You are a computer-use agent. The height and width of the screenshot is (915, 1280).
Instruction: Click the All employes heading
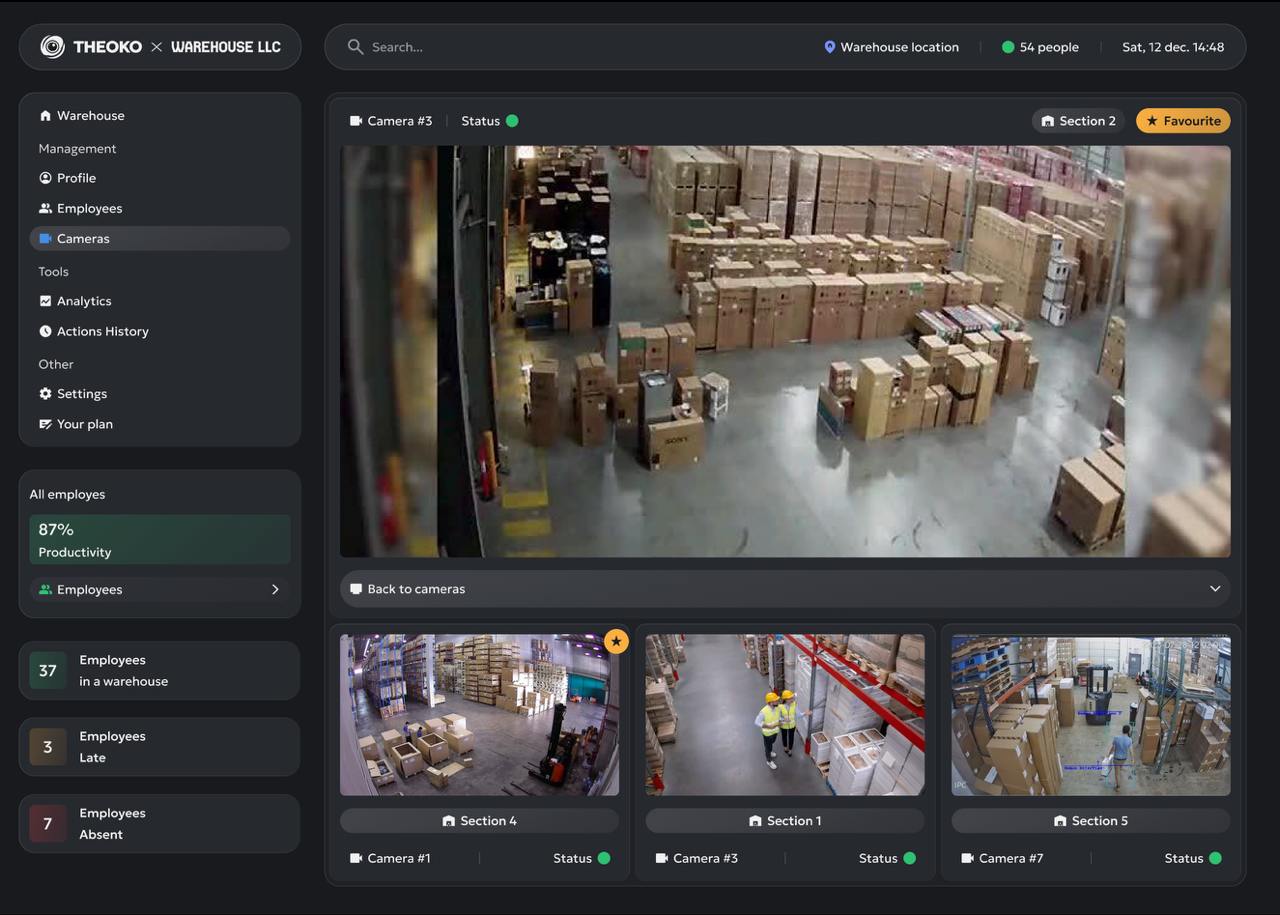click(x=67, y=495)
